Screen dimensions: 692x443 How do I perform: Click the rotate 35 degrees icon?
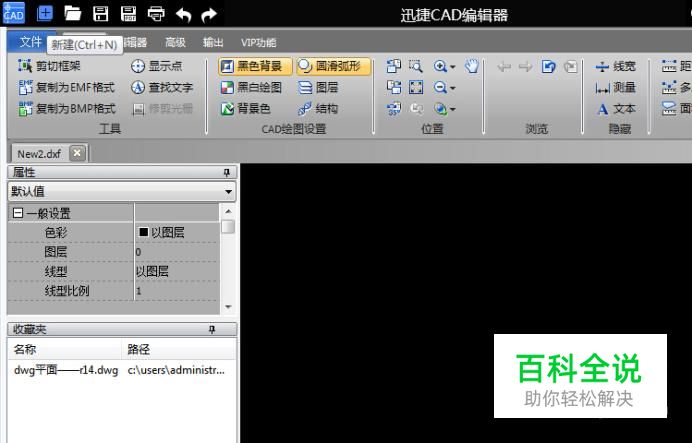[x=394, y=109]
